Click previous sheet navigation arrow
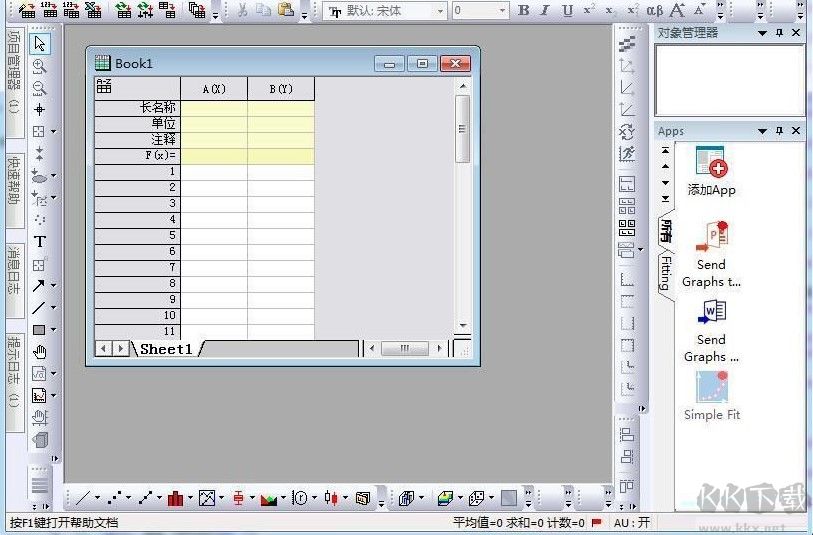This screenshot has height=535, width=813. (x=104, y=348)
